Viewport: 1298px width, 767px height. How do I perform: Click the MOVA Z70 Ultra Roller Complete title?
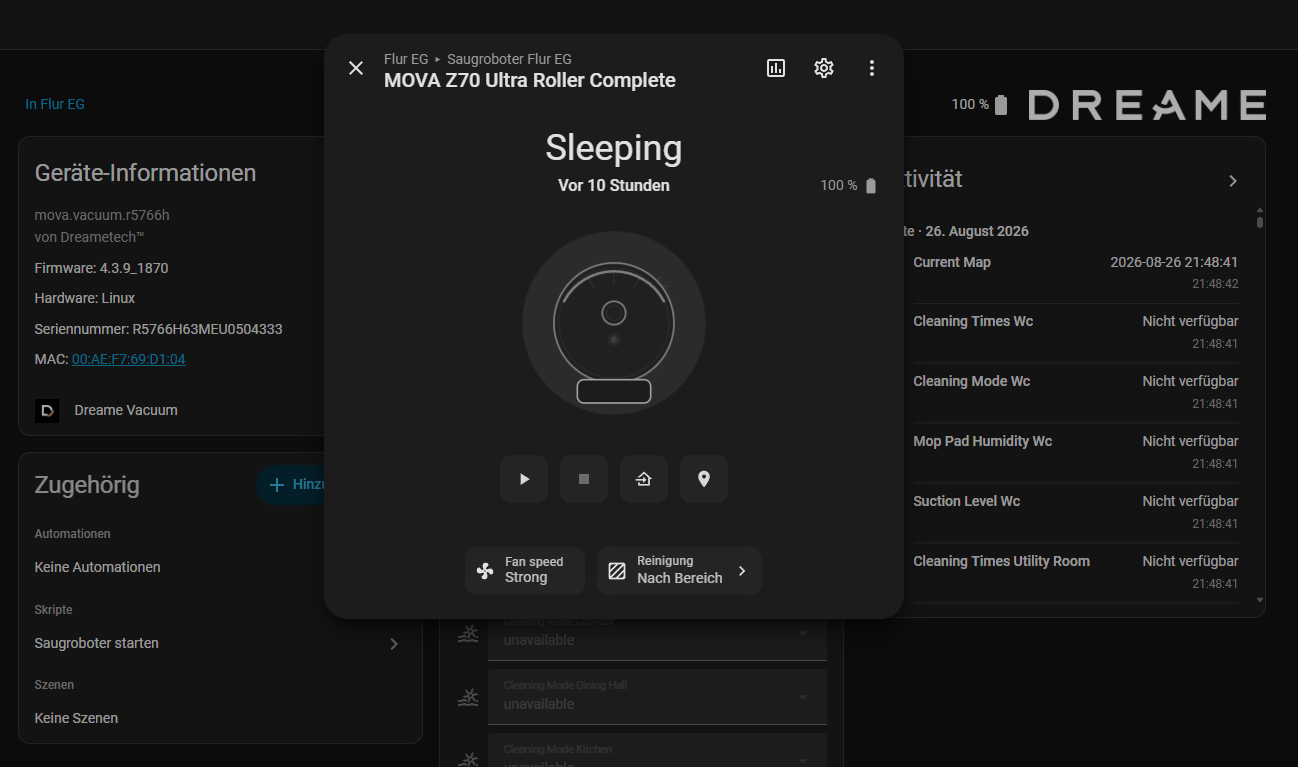(x=530, y=80)
